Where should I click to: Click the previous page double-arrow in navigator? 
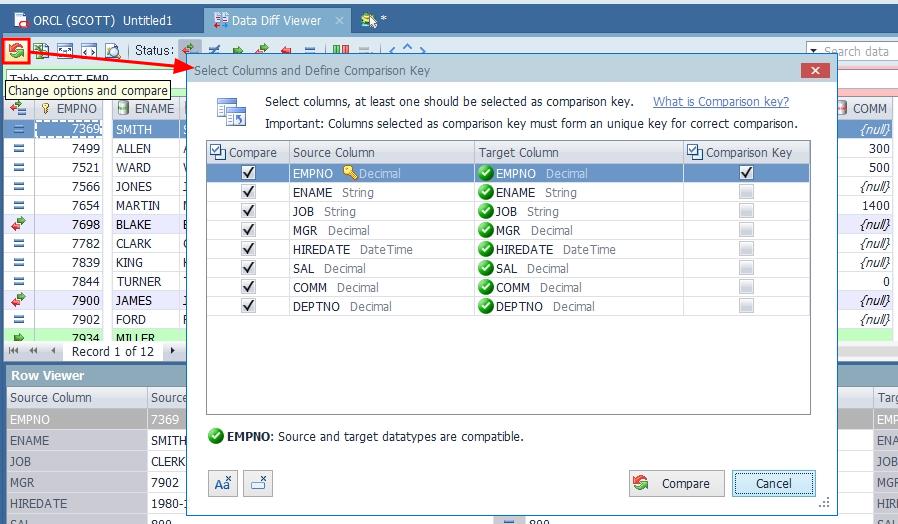coord(33,351)
